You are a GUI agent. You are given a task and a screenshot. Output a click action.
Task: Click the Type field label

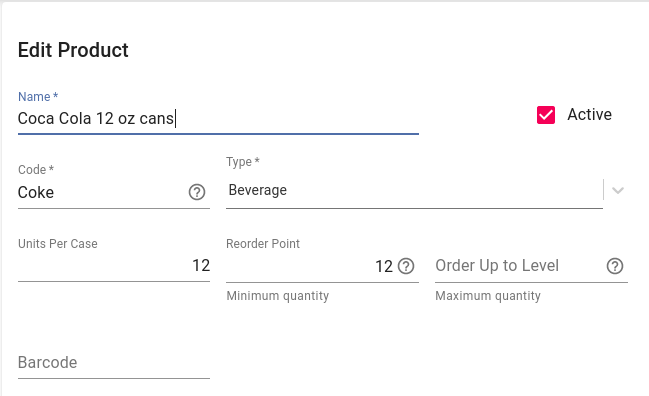click(243, 161)
